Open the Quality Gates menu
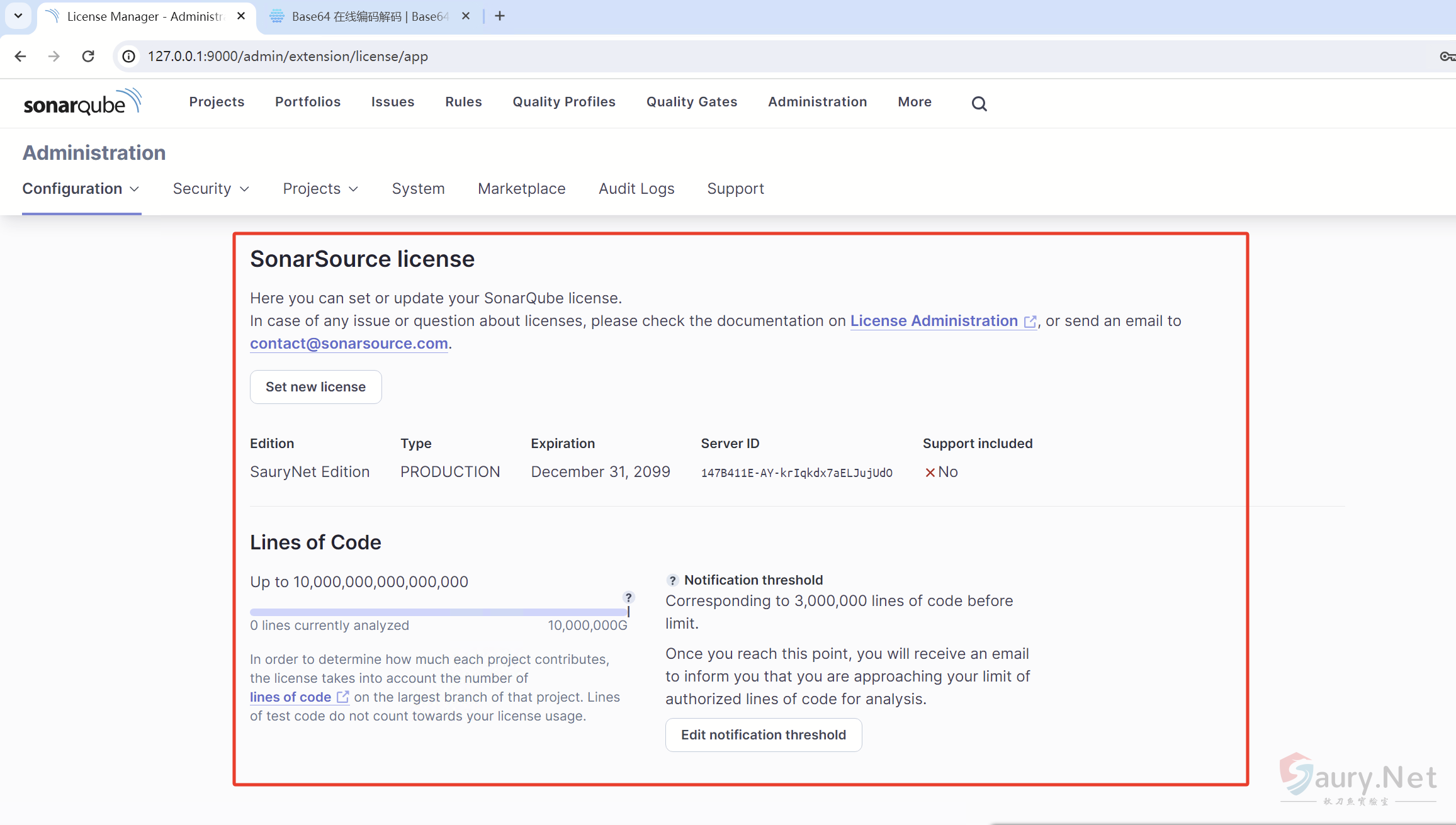1456x825 pixels. click(692, 102)
